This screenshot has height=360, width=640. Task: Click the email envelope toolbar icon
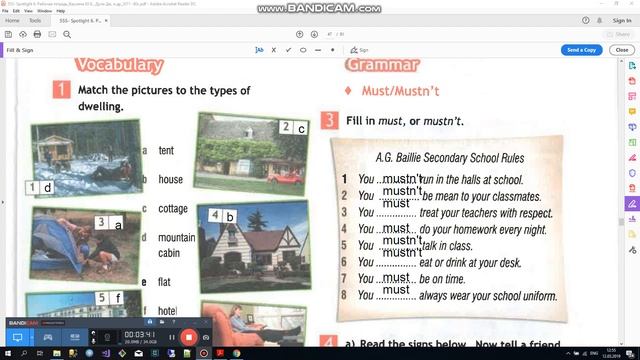(52, 35)
